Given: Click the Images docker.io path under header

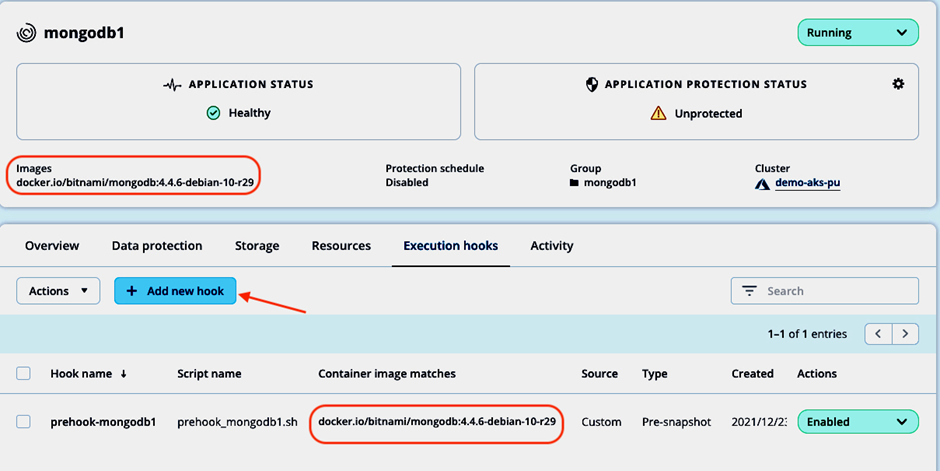Looking at the screenshot, I should 135,183.
